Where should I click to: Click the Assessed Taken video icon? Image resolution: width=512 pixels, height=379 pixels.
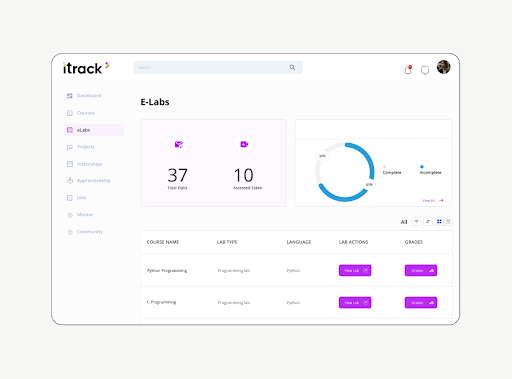244,144
